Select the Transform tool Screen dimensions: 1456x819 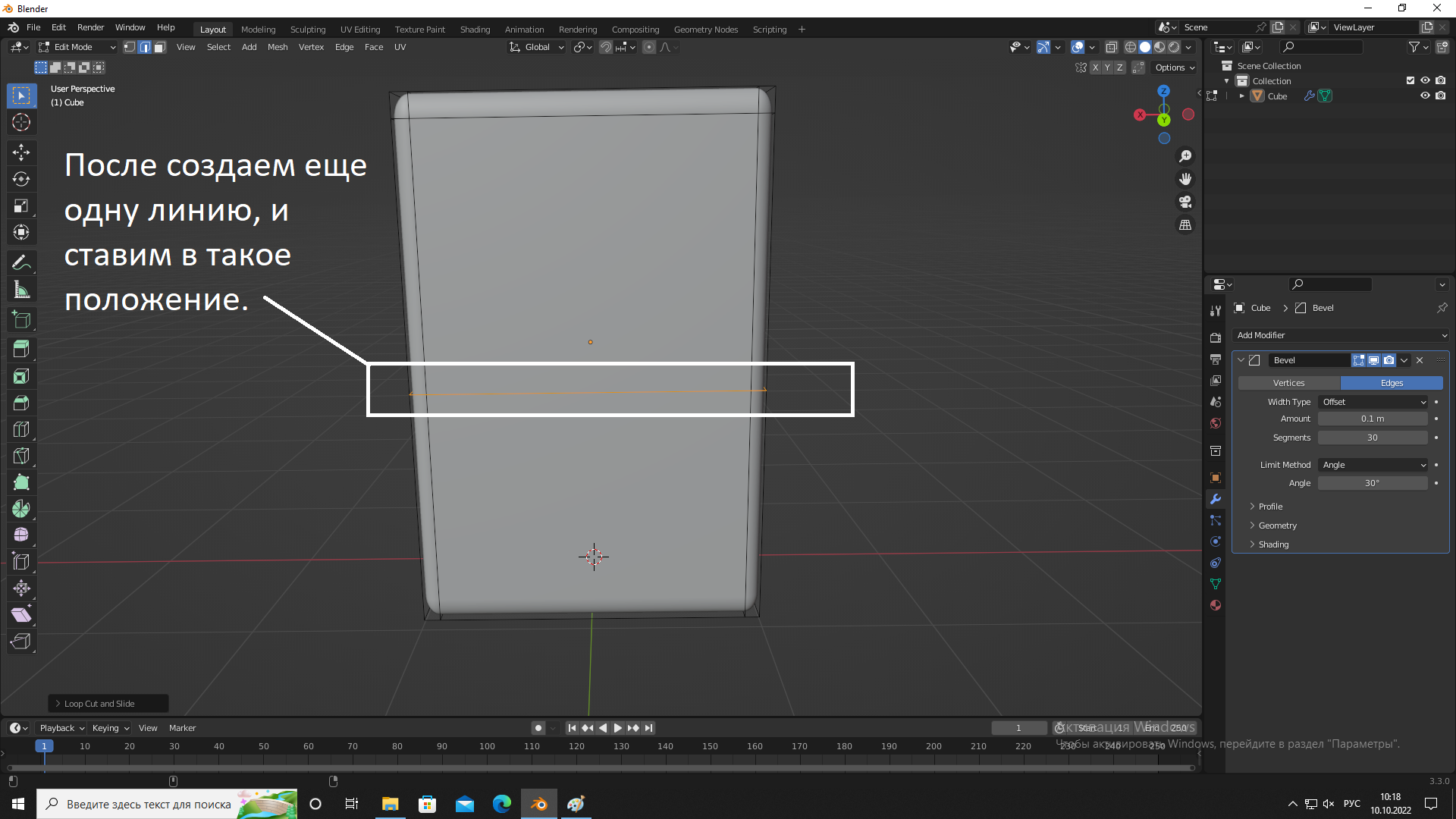click(21, 232)
